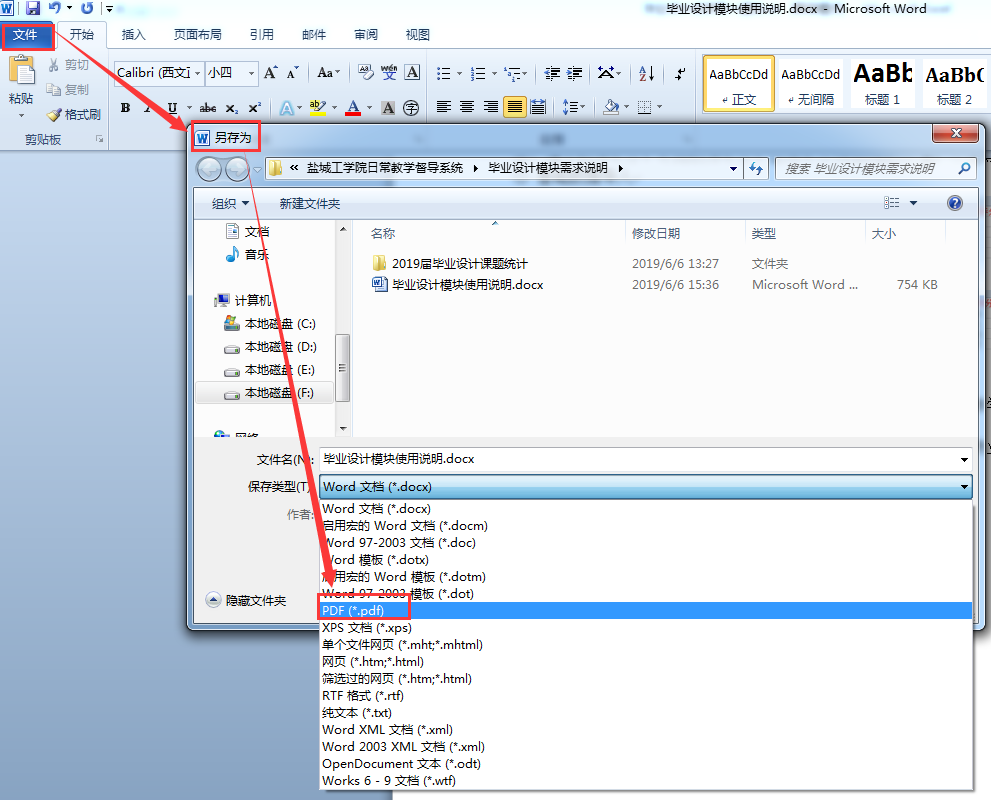Viewport: 991px width, 800px height.
Task: Toggle Bold formatting in the ribbon
Action: click(x=126, y=108)
